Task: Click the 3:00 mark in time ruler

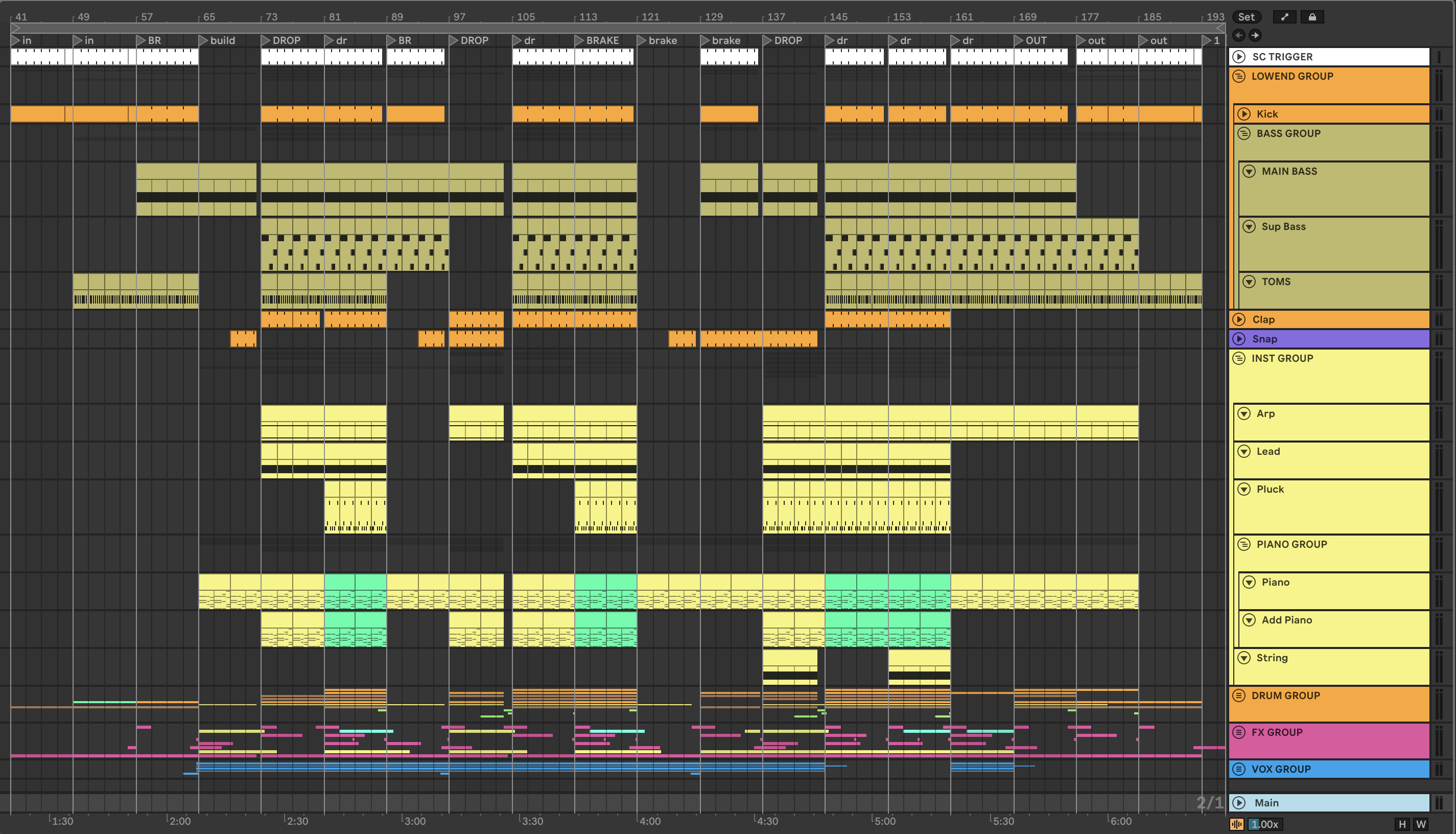Action: pyautogui.click(x=414, y=821)
